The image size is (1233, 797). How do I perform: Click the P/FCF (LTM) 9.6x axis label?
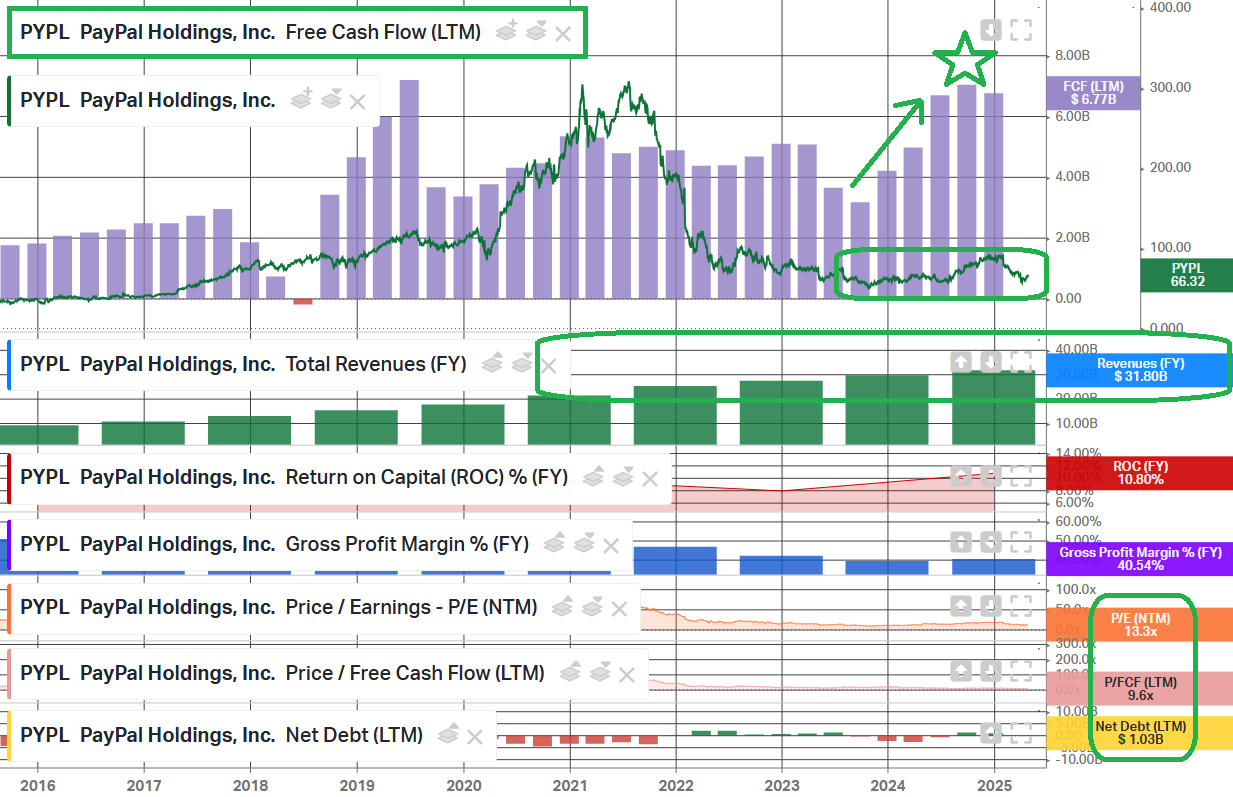[1138, 689]
